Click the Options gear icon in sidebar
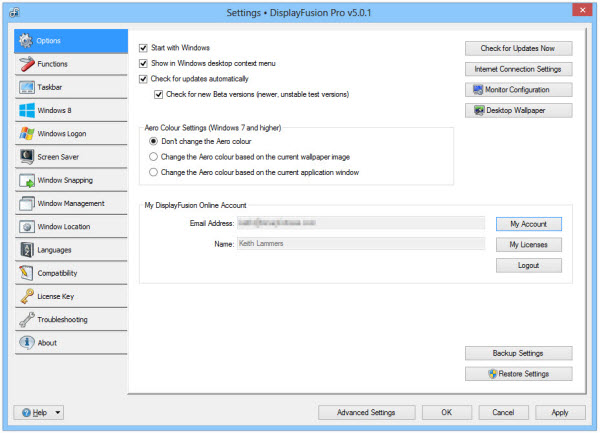The image size is (600, 433). point(26,41)
